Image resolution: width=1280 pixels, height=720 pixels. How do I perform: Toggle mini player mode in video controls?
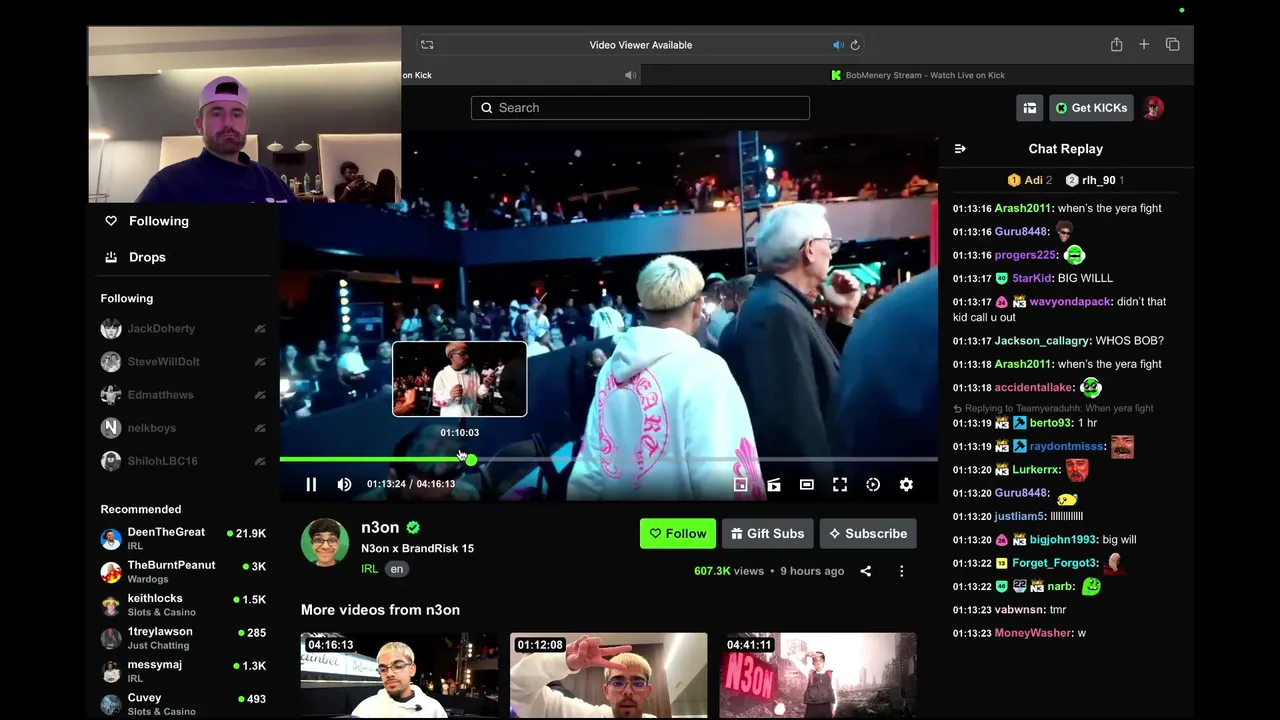pos(740,485)
